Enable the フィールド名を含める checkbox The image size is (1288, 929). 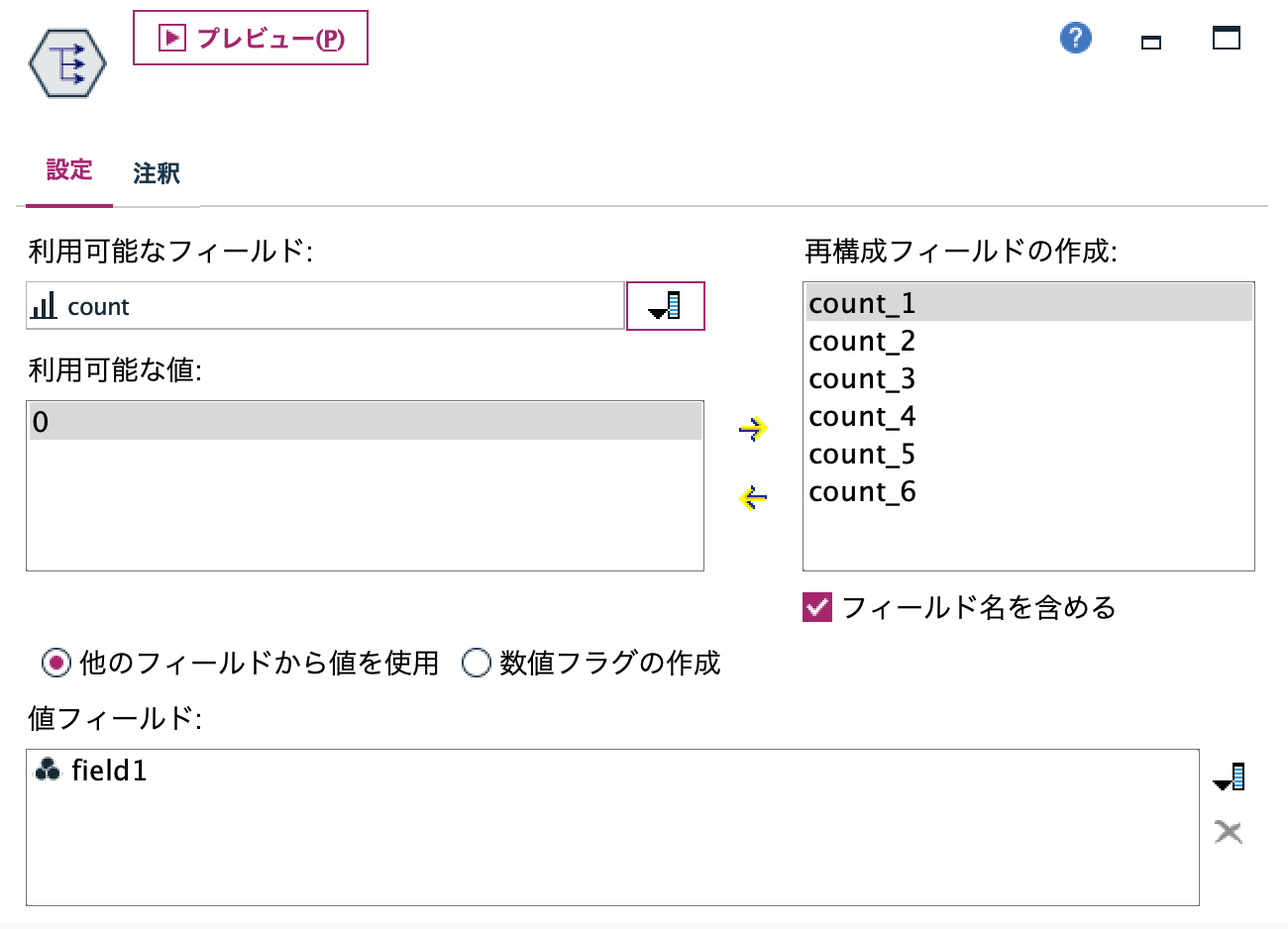(815, 609)
